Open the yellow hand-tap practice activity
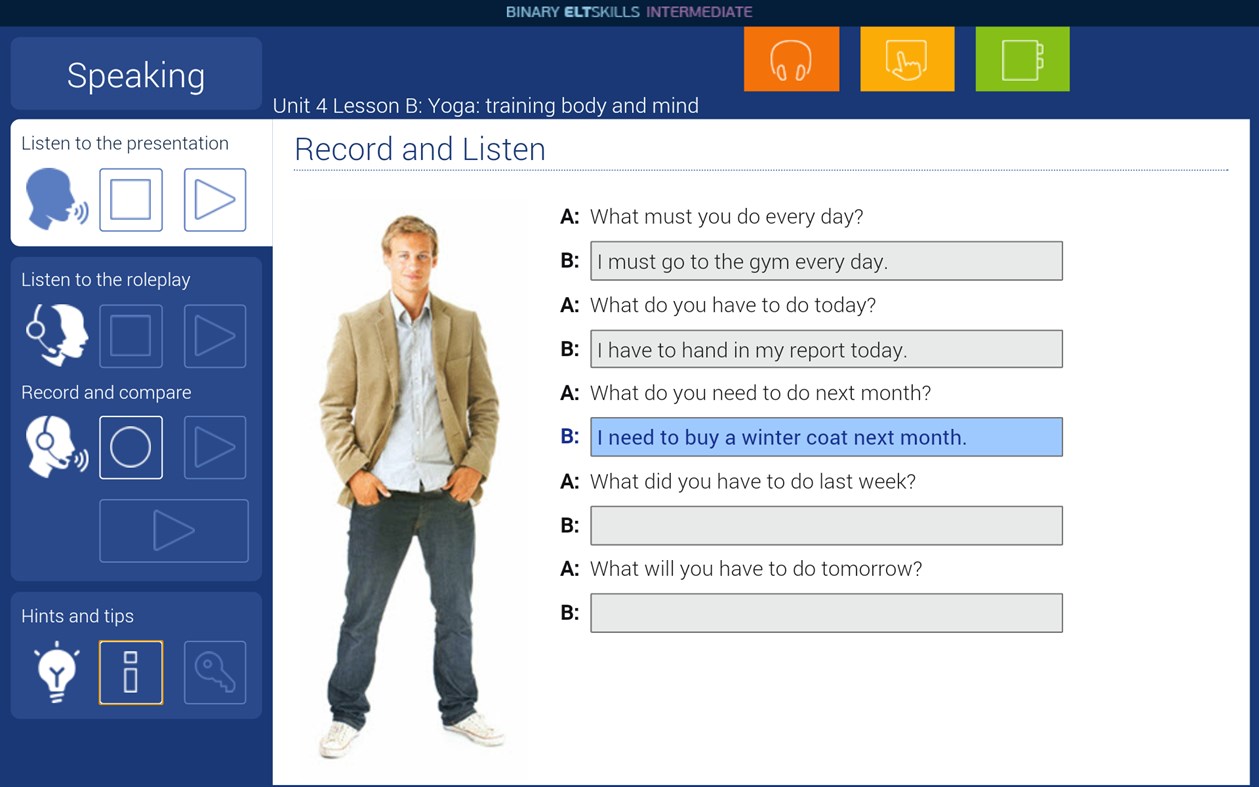Screen dimensions: 1259x787 click(906, 58)
